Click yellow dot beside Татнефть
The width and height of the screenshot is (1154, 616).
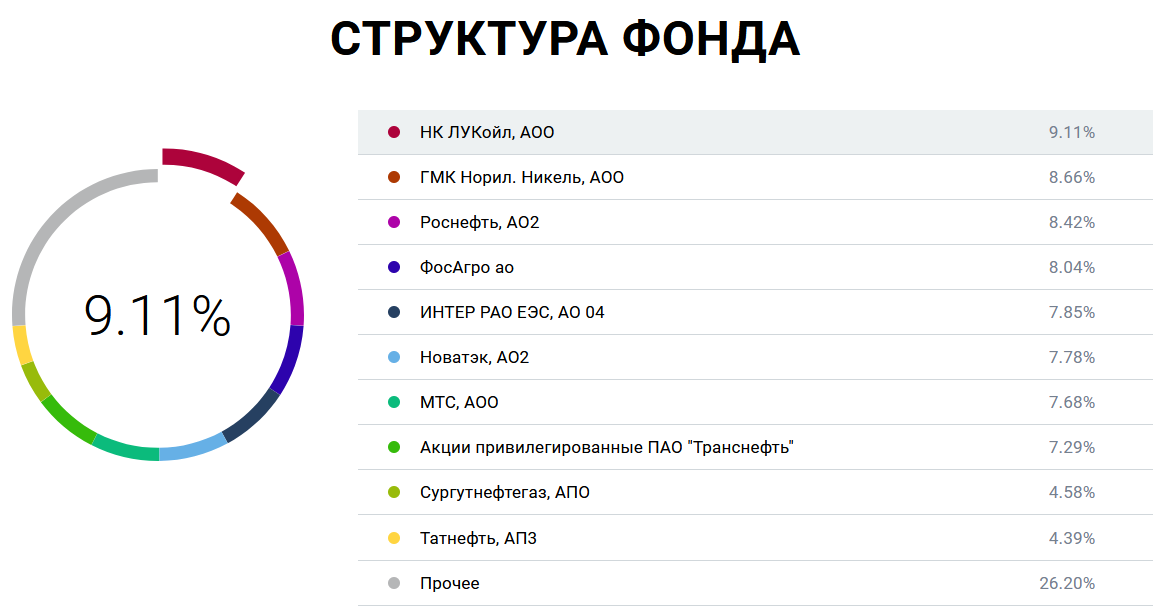[x=394, y=538]
